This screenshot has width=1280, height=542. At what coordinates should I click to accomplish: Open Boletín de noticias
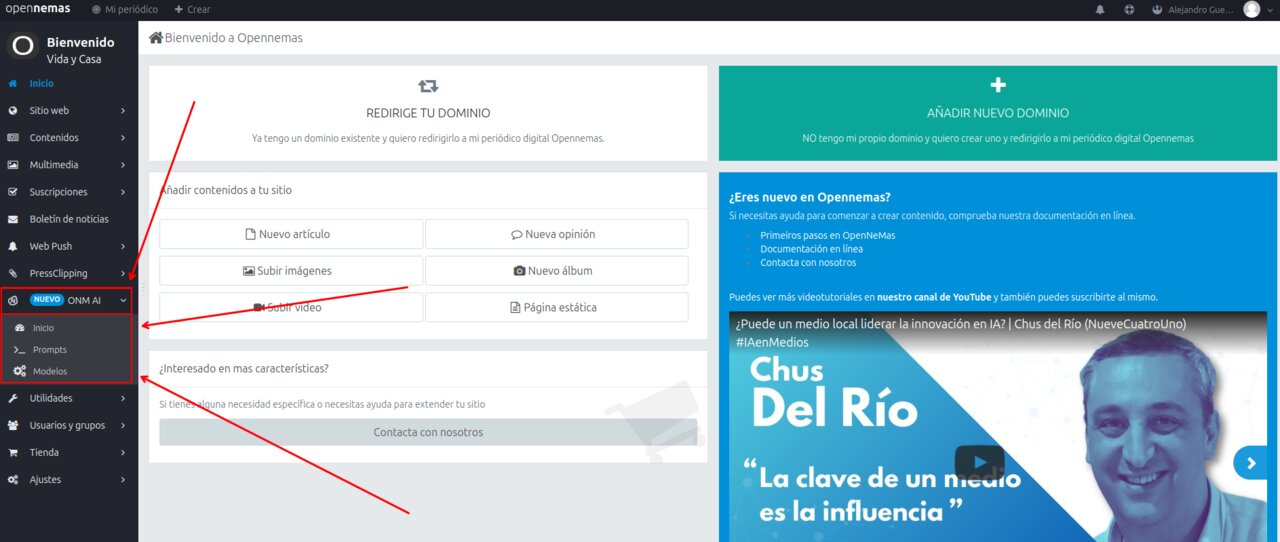coord(69,219)
